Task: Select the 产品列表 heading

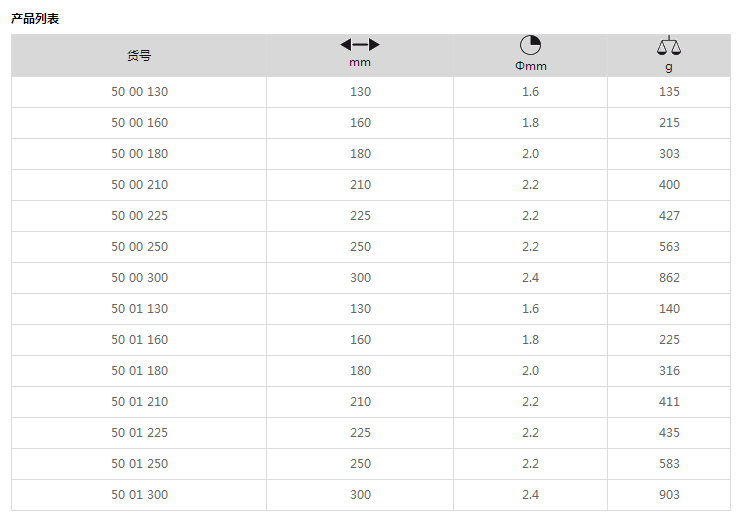Action: click(35, 19)
